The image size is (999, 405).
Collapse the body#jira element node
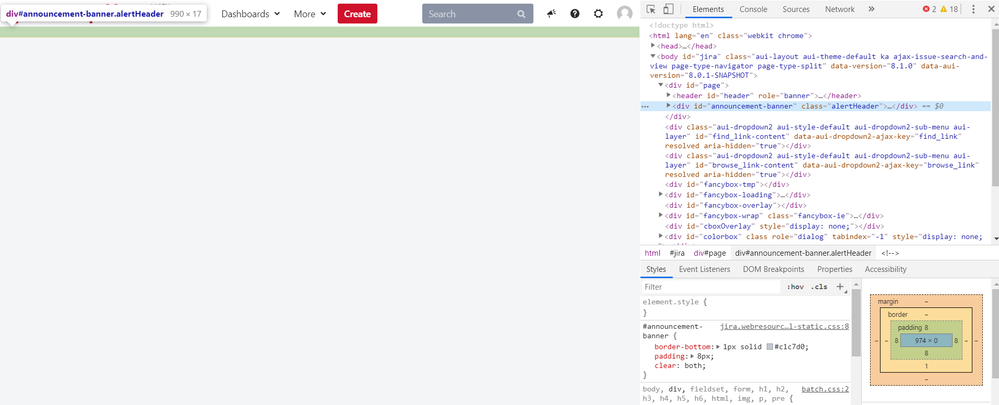653,56
